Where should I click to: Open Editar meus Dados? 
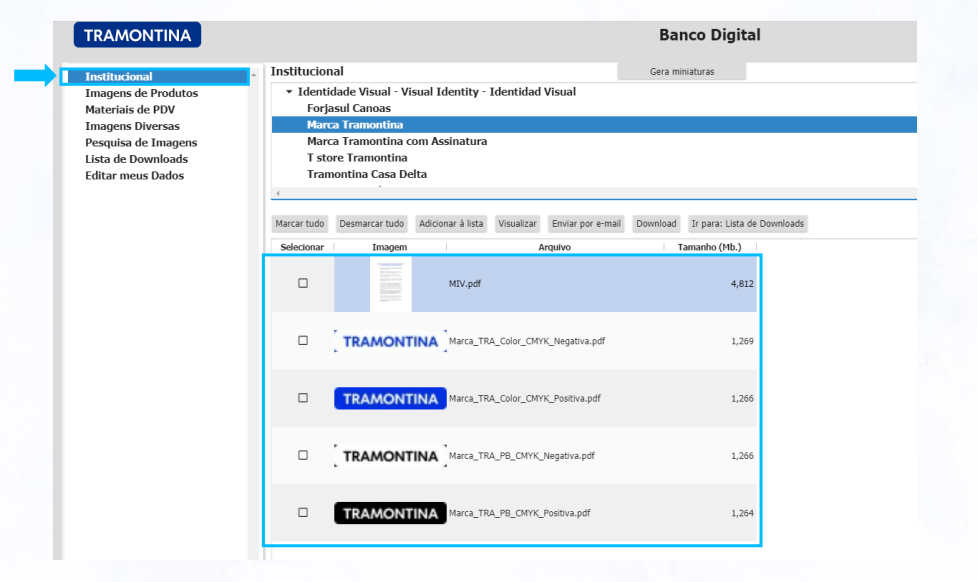pos(135,175)
